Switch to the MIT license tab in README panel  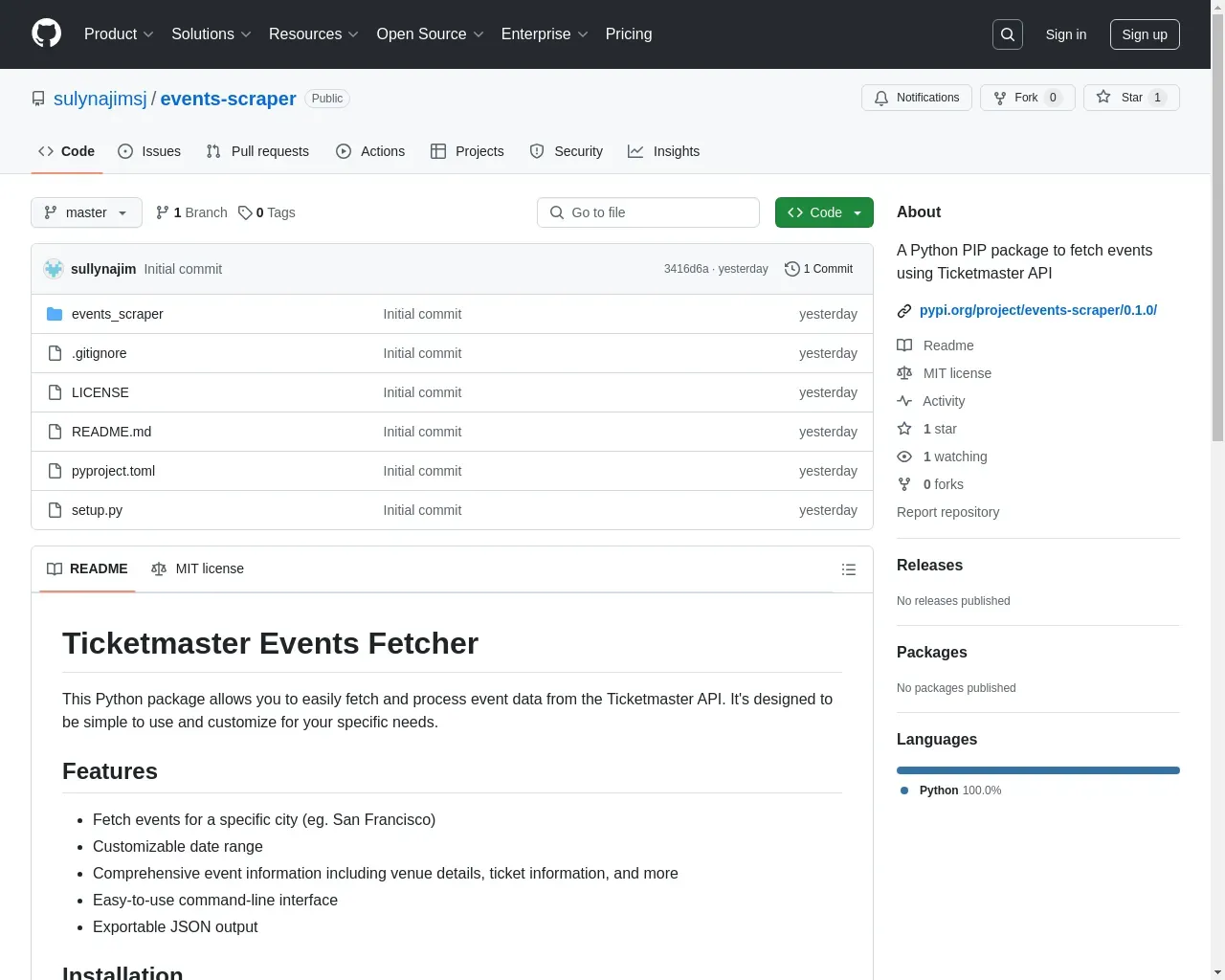[x=198, y=568]
